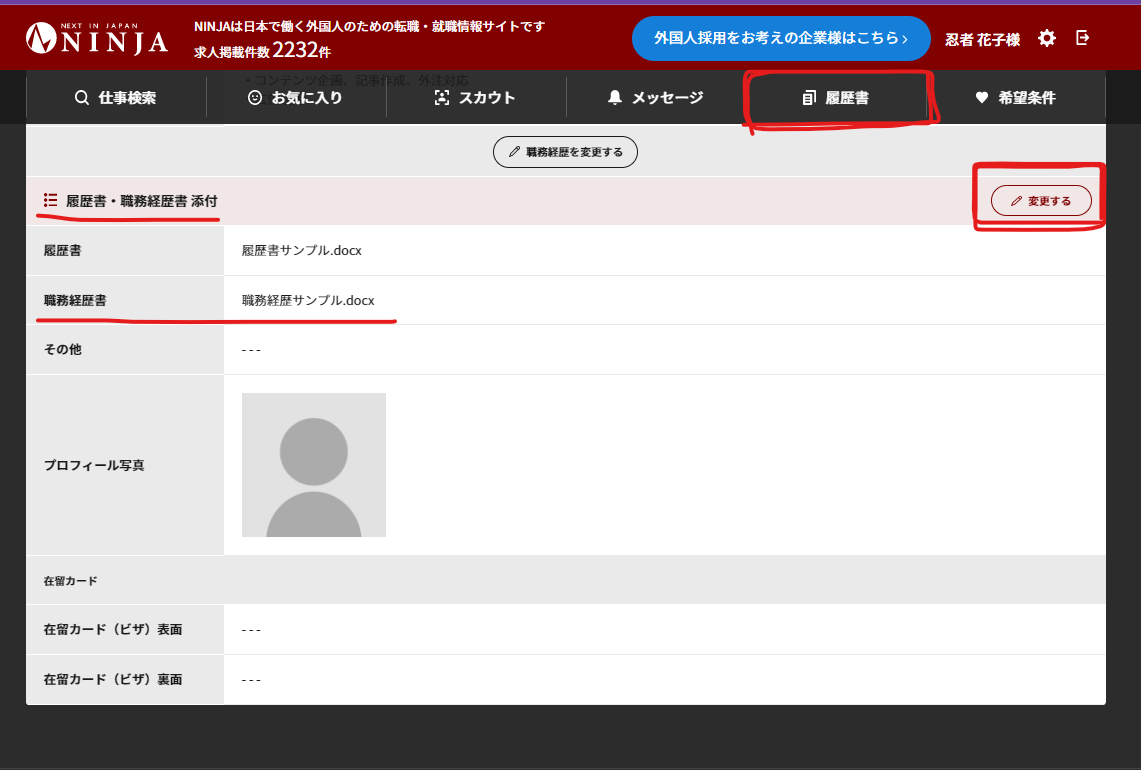The image size is (1141, 770).
Task: Click the profile photo placeholder
Action: (313, 464)
